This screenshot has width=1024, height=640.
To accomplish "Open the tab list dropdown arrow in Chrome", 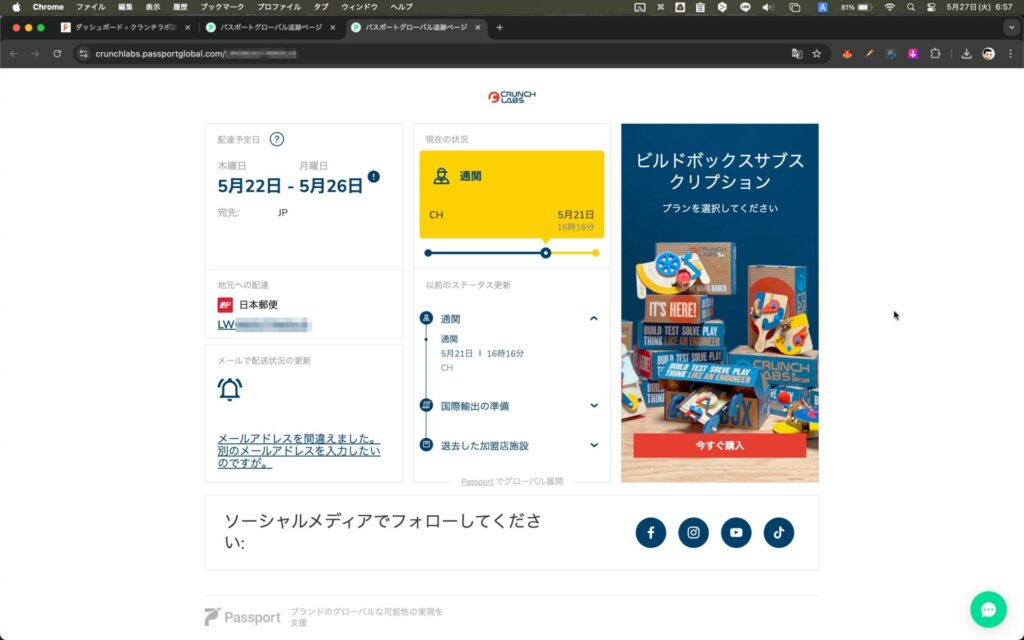I will tap(1011, 27).
